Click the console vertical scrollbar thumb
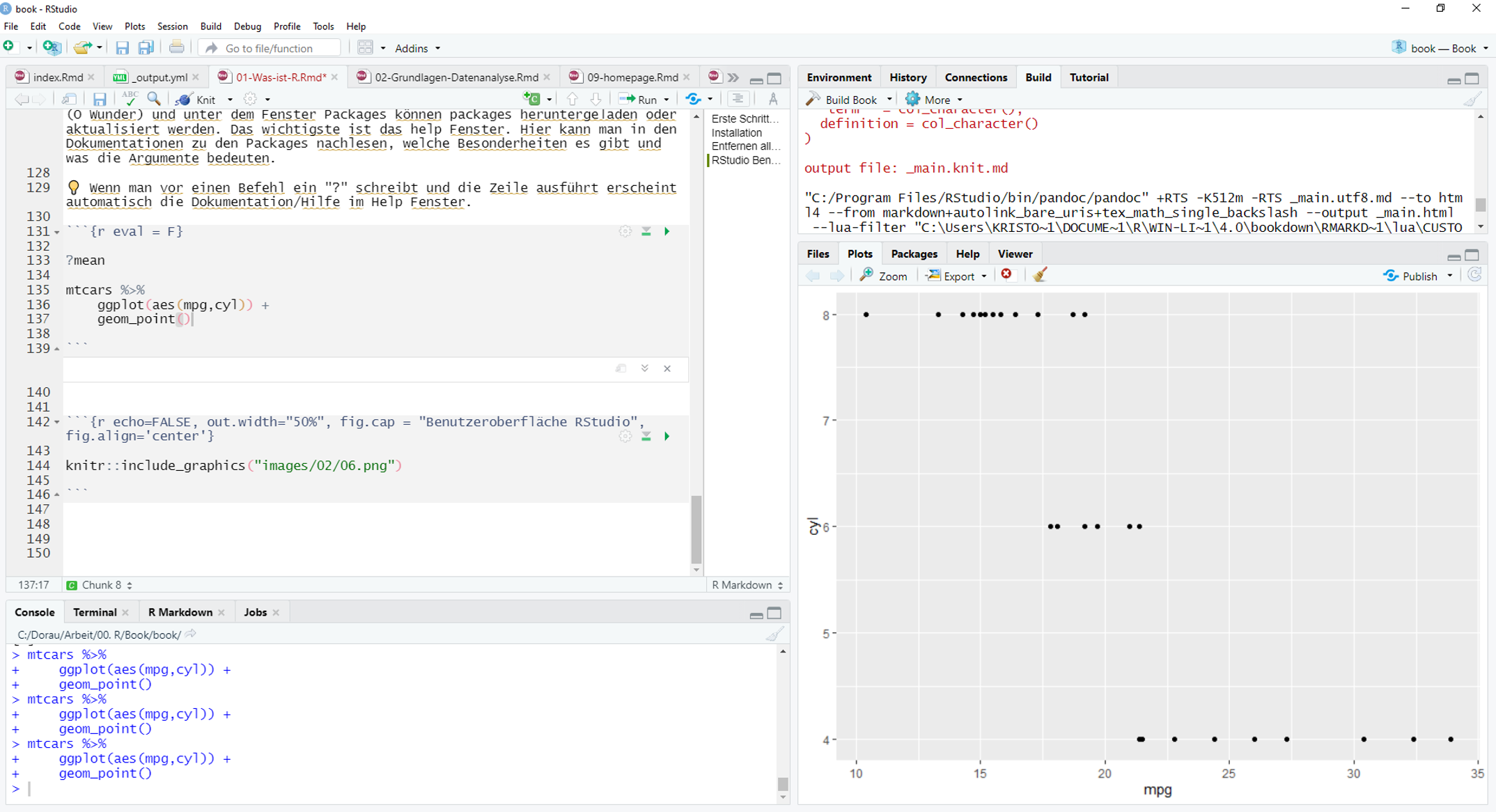1496x812 pixels. [783, 783]
